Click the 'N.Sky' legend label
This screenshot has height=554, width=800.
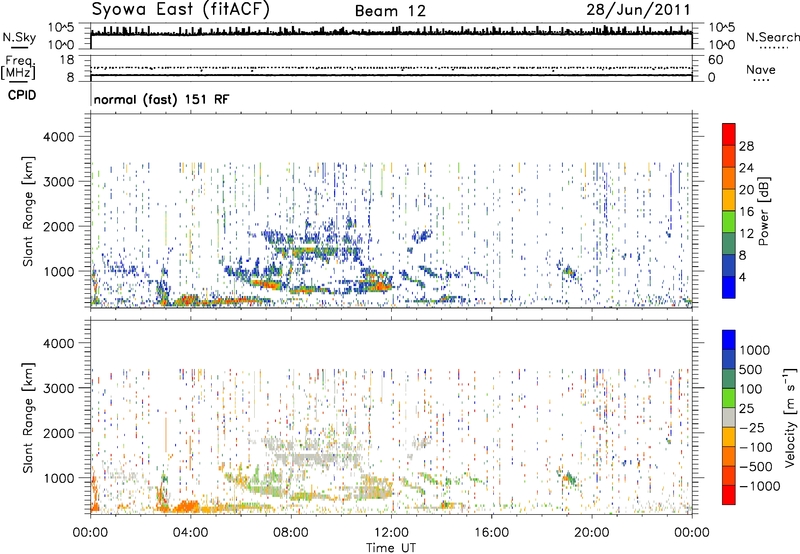tap(19, 37)
